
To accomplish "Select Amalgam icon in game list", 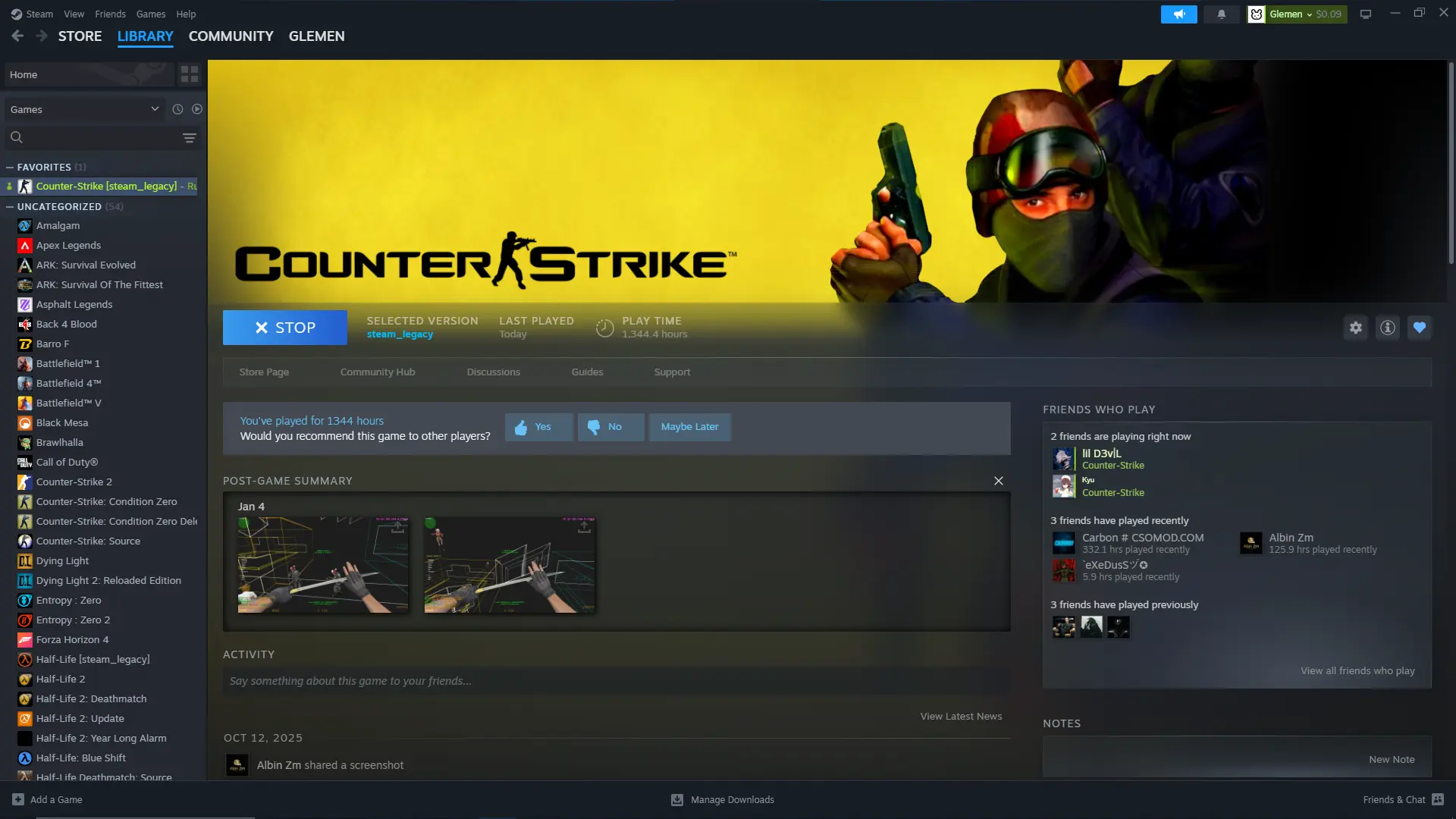I will [x=25, y=225].
